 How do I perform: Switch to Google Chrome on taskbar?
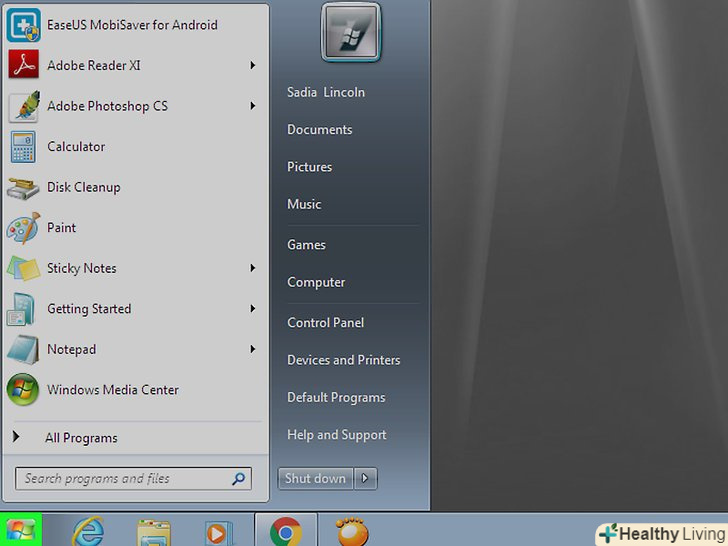286,531
